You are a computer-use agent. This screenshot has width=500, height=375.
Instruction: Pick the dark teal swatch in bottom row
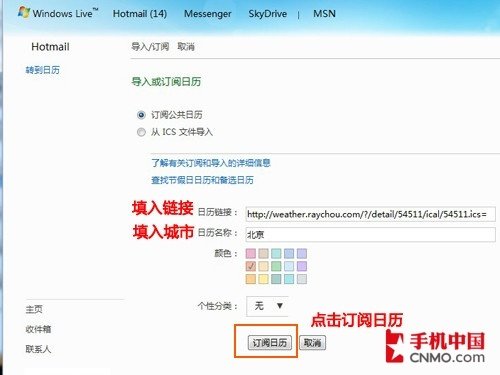[x=276, y=279]
